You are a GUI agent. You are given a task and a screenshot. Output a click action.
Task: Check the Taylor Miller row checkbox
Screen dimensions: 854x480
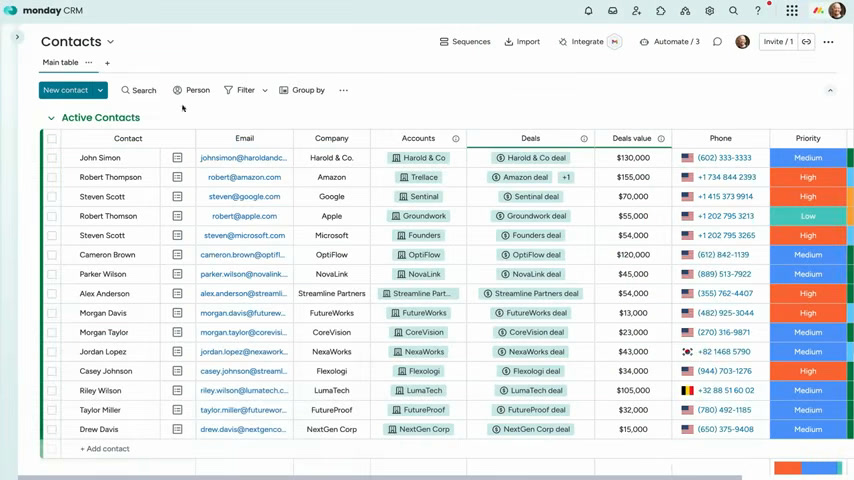(52, 410)
